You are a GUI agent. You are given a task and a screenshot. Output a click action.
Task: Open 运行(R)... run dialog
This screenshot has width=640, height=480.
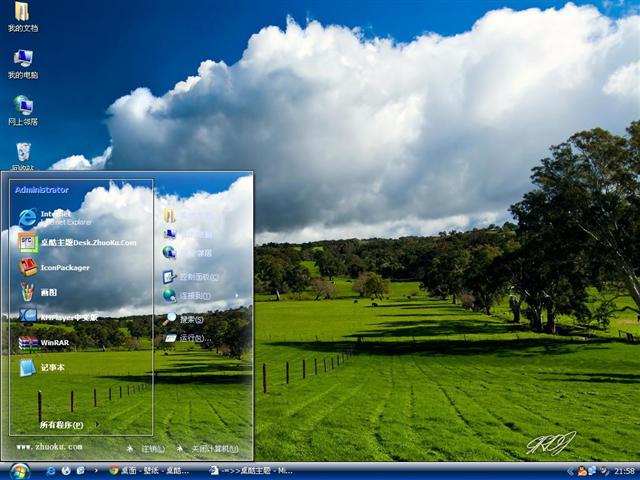coord(187,338)
